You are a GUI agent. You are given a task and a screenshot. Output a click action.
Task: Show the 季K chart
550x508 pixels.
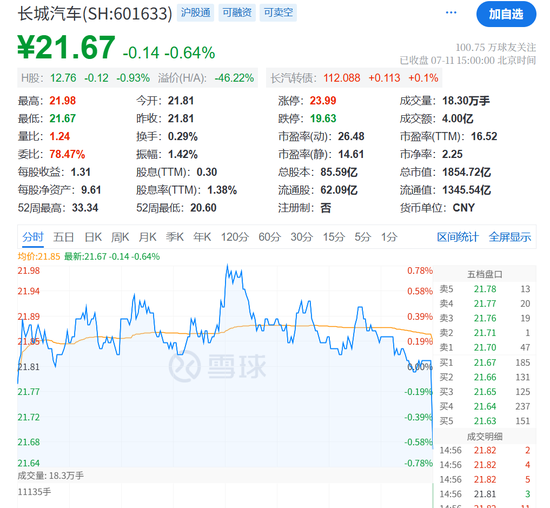[175, 237]
